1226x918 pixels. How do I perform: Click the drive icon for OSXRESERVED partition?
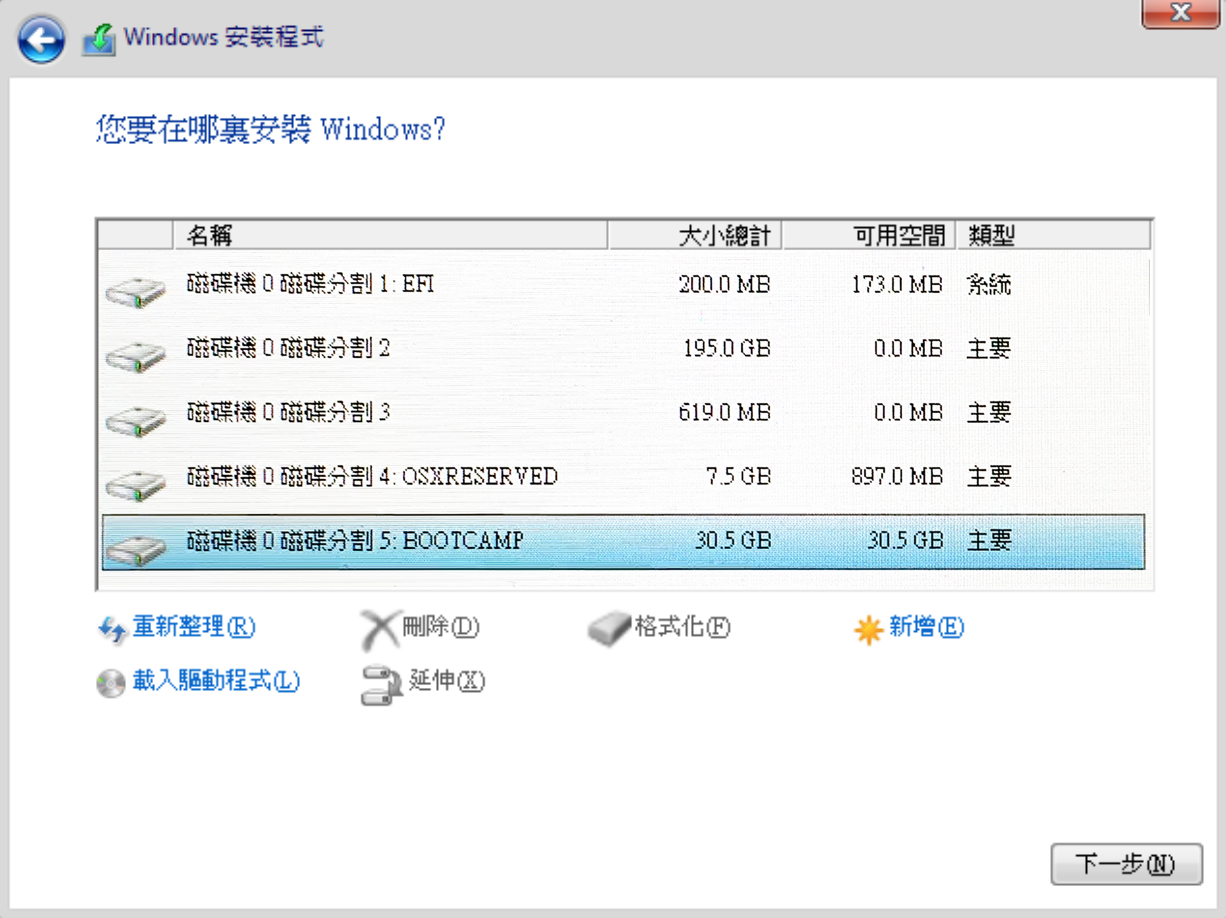pyautogui.click(x=134, y=483)
